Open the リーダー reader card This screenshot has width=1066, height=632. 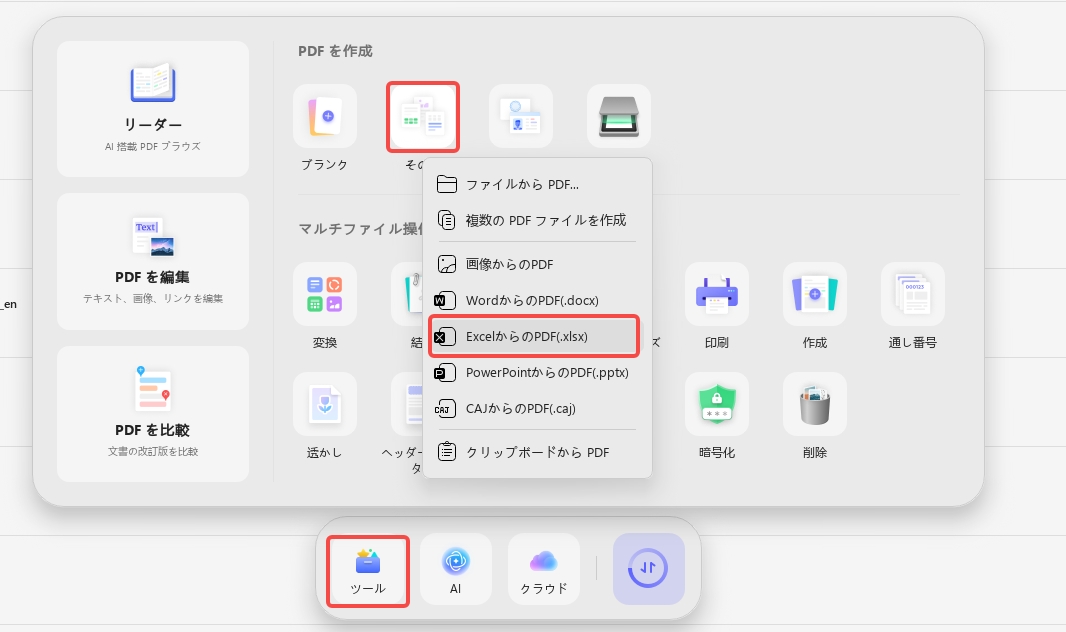tap(153, 109)
